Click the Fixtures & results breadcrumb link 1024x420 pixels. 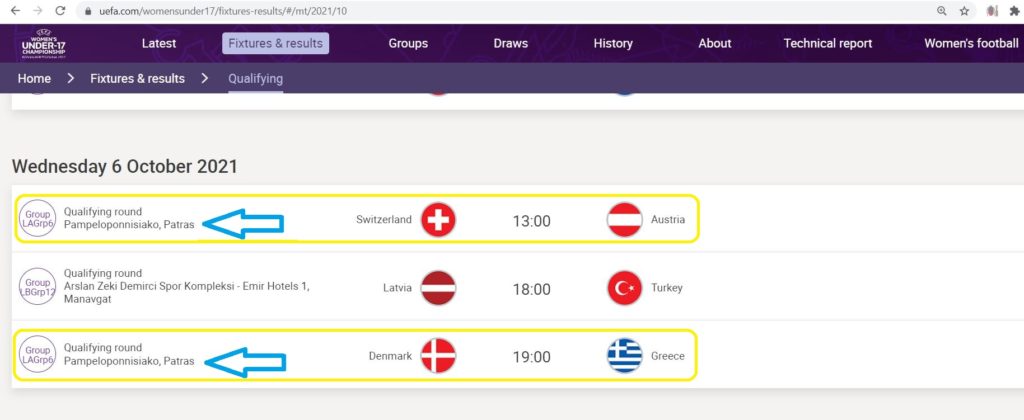pos(137,79)
